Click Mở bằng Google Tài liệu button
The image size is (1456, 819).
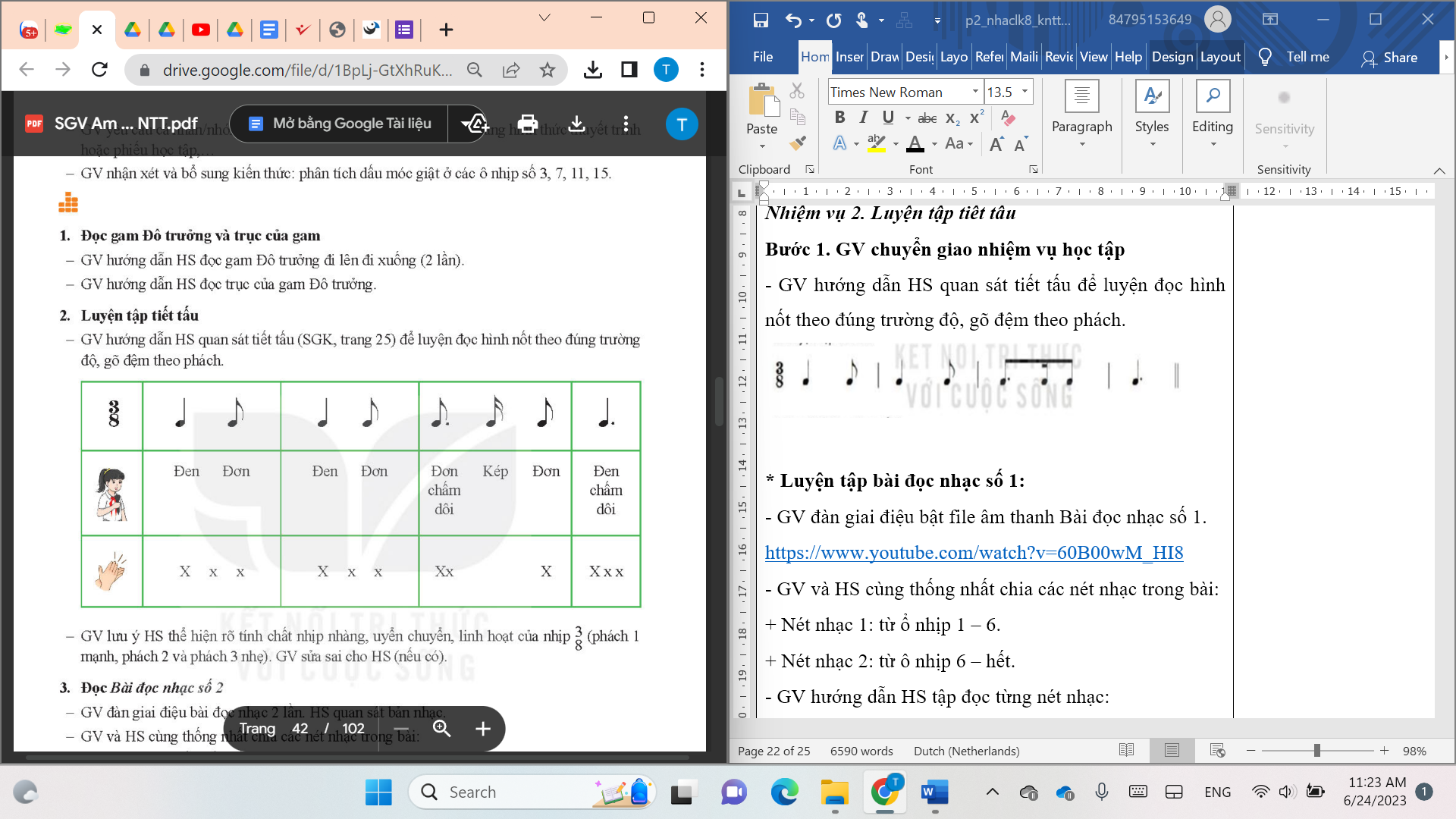(339, 124)
